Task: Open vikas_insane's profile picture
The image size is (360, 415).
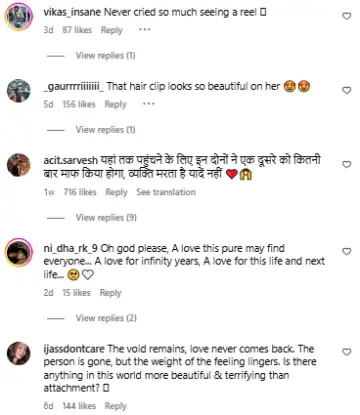Action: tap(19, 16)
